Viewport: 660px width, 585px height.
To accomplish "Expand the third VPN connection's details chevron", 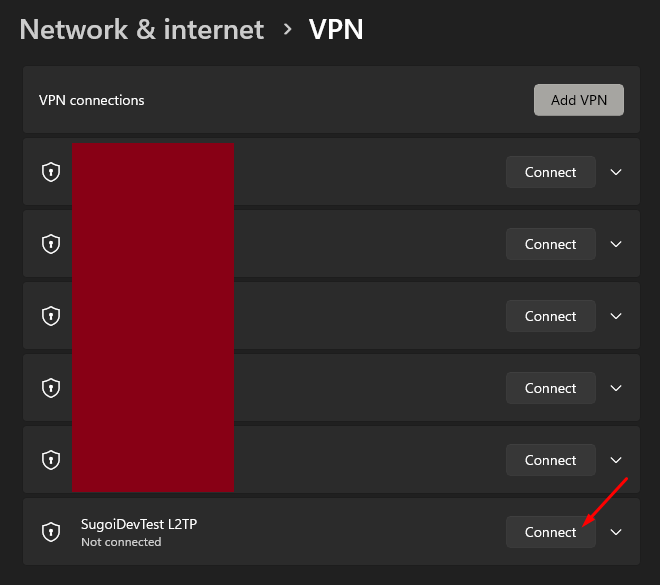I will (616, 316).
